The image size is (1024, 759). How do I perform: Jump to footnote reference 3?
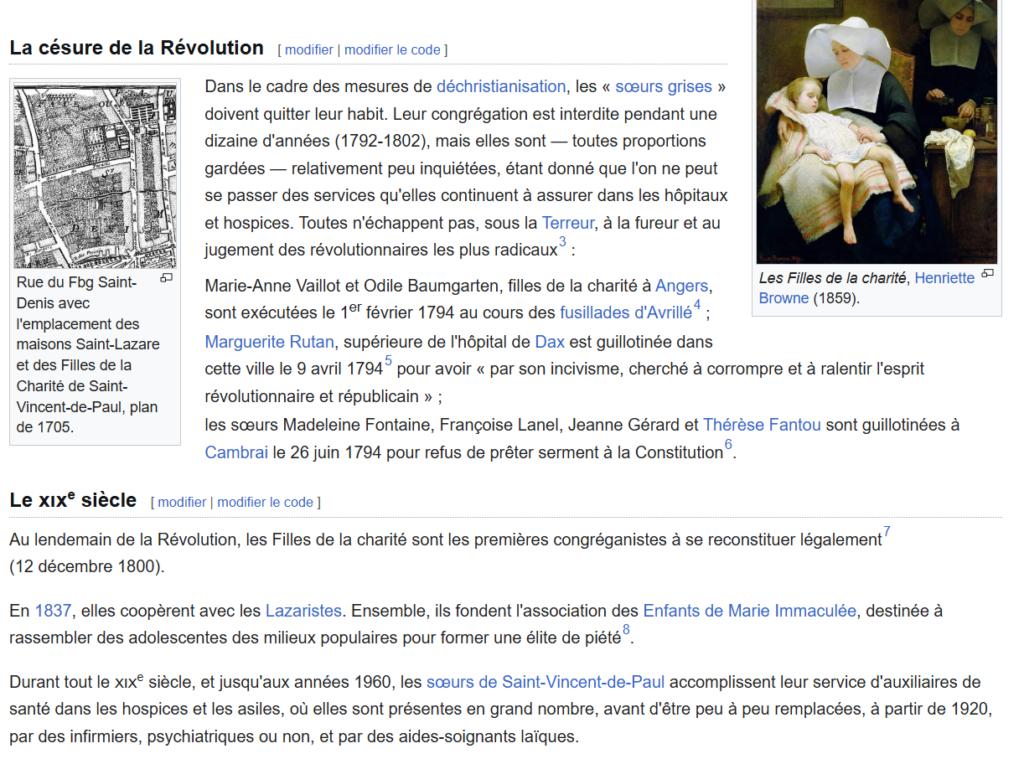562,243
